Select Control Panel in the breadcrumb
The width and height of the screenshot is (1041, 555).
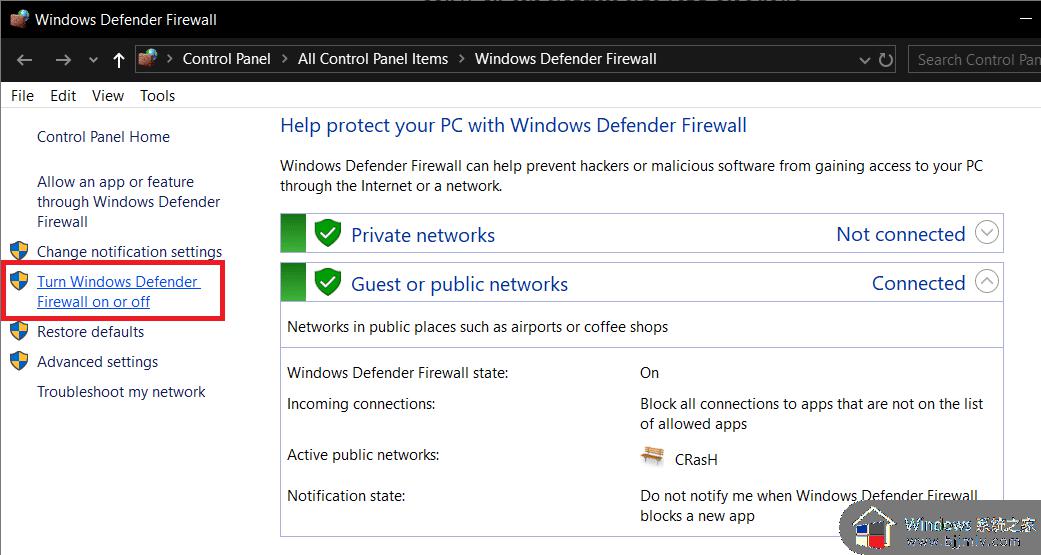[x=226, y=58]
